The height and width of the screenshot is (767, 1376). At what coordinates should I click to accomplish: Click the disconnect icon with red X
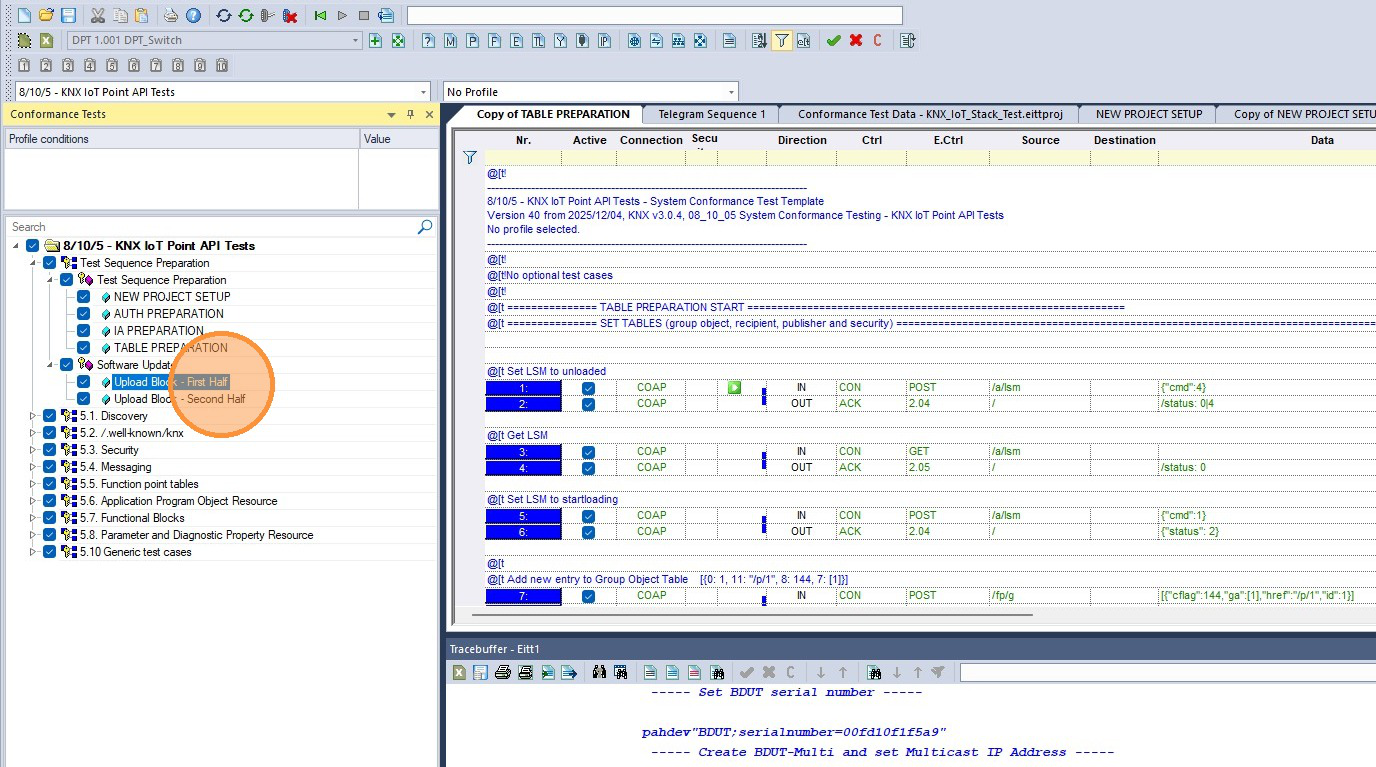click(x=290, y=16)
